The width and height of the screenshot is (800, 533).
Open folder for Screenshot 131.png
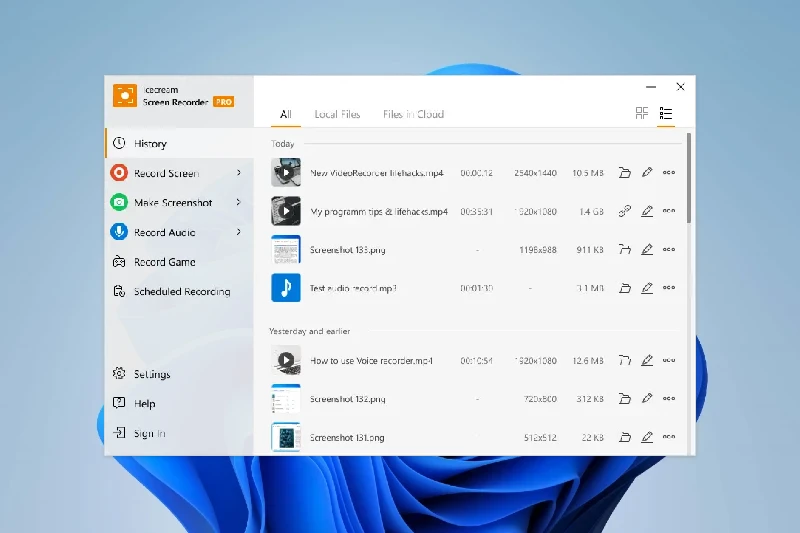click(625, 438)
